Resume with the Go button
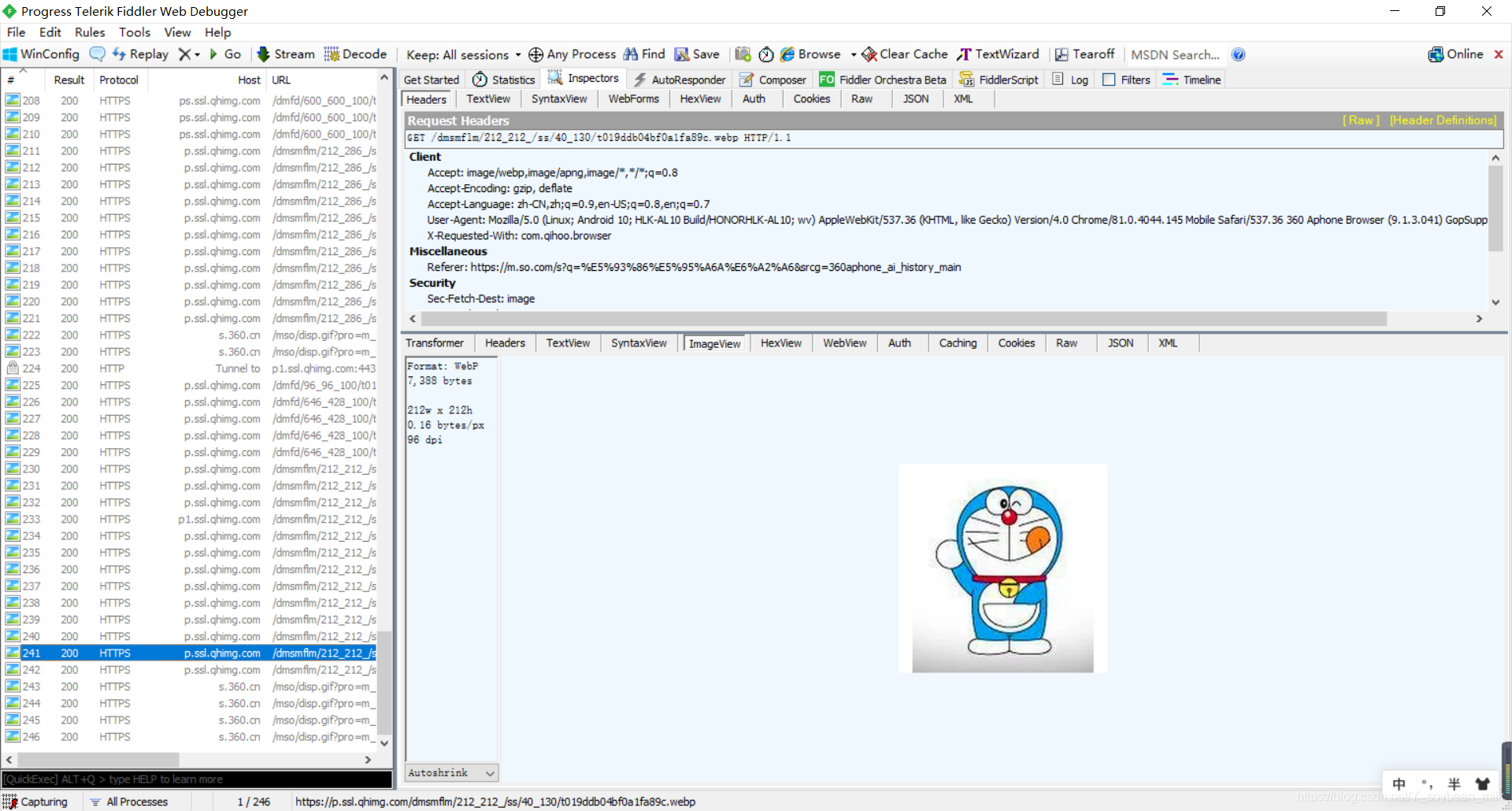 [225, 54]
